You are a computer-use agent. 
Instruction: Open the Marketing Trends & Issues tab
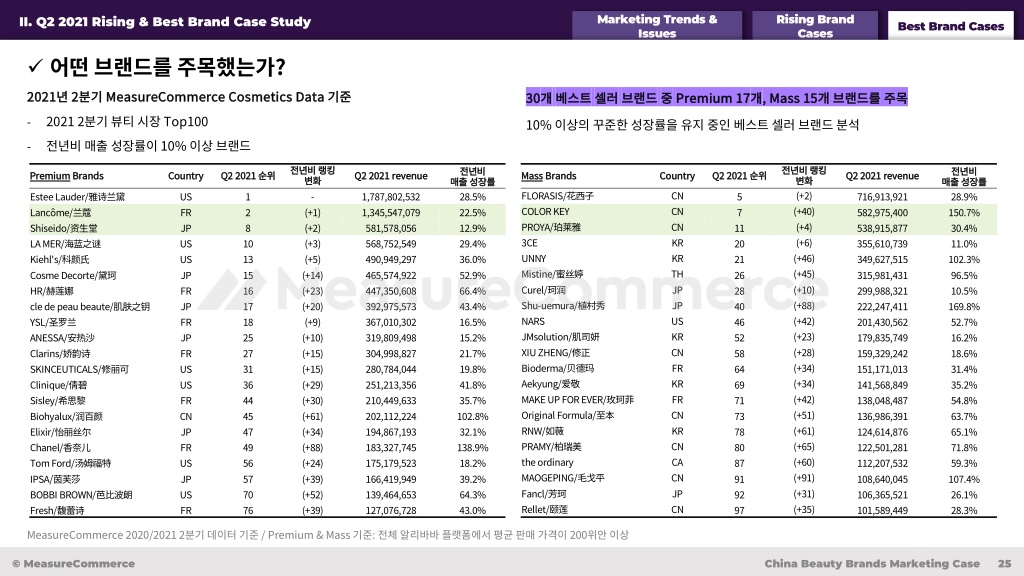pos(657,26)
